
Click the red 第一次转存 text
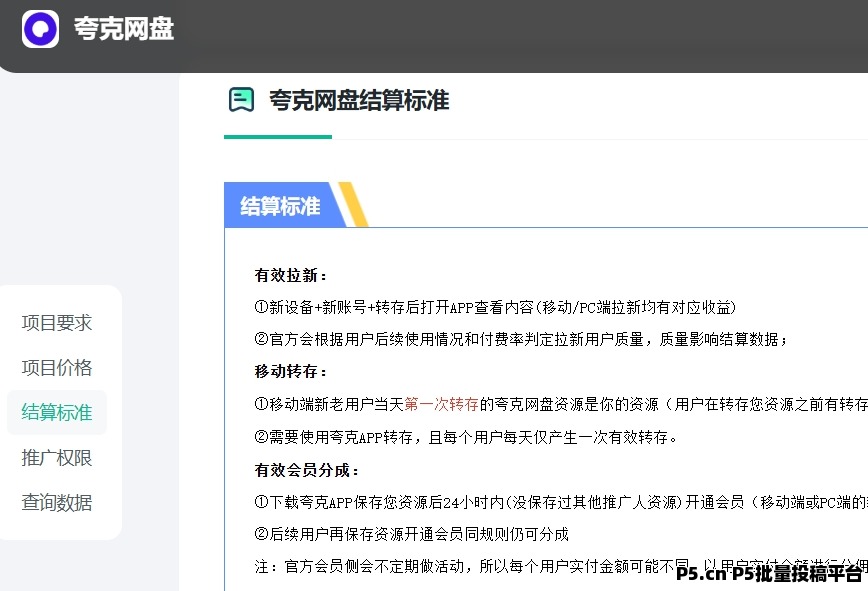(441, 404)
